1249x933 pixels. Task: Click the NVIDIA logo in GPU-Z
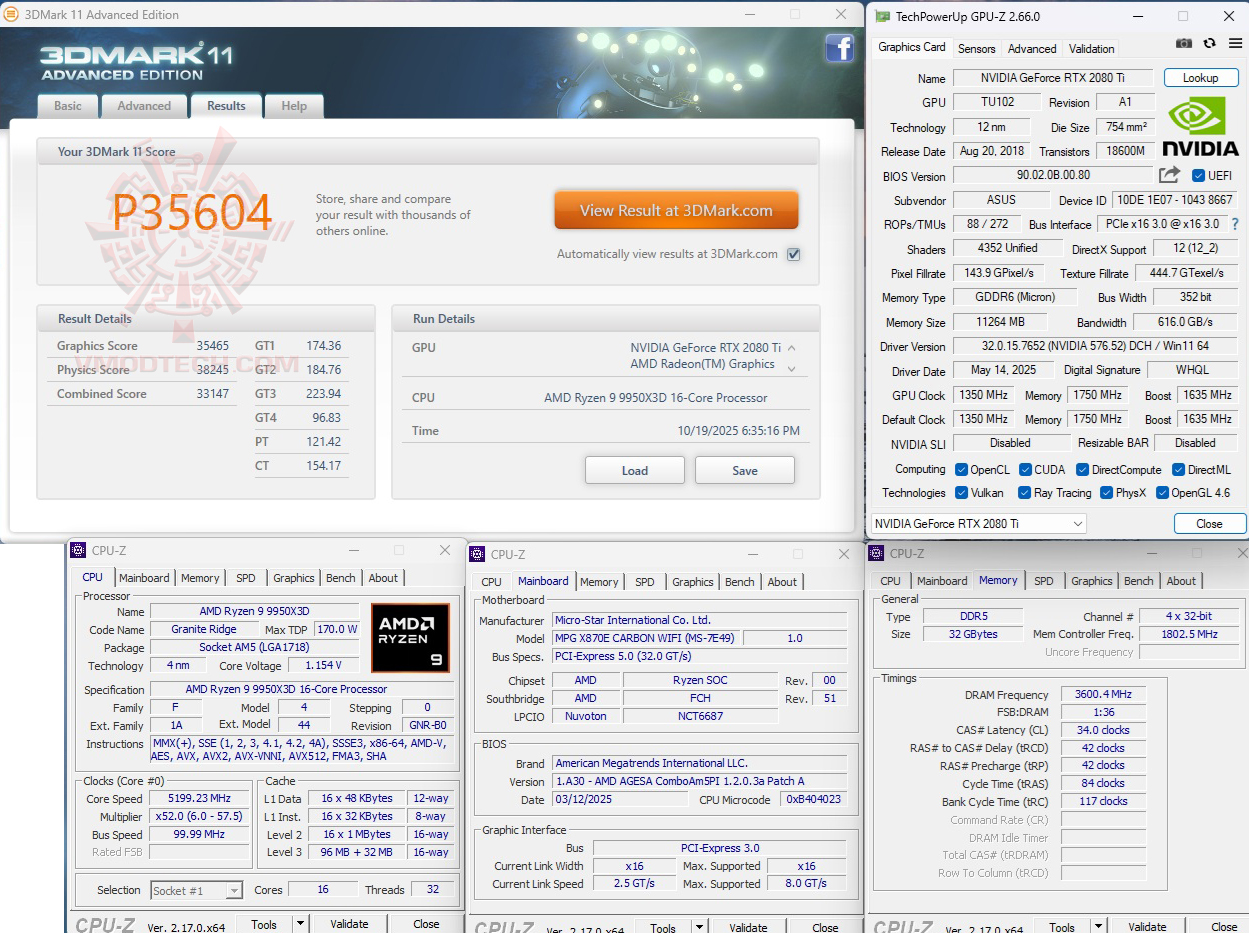click(1200, 126)
